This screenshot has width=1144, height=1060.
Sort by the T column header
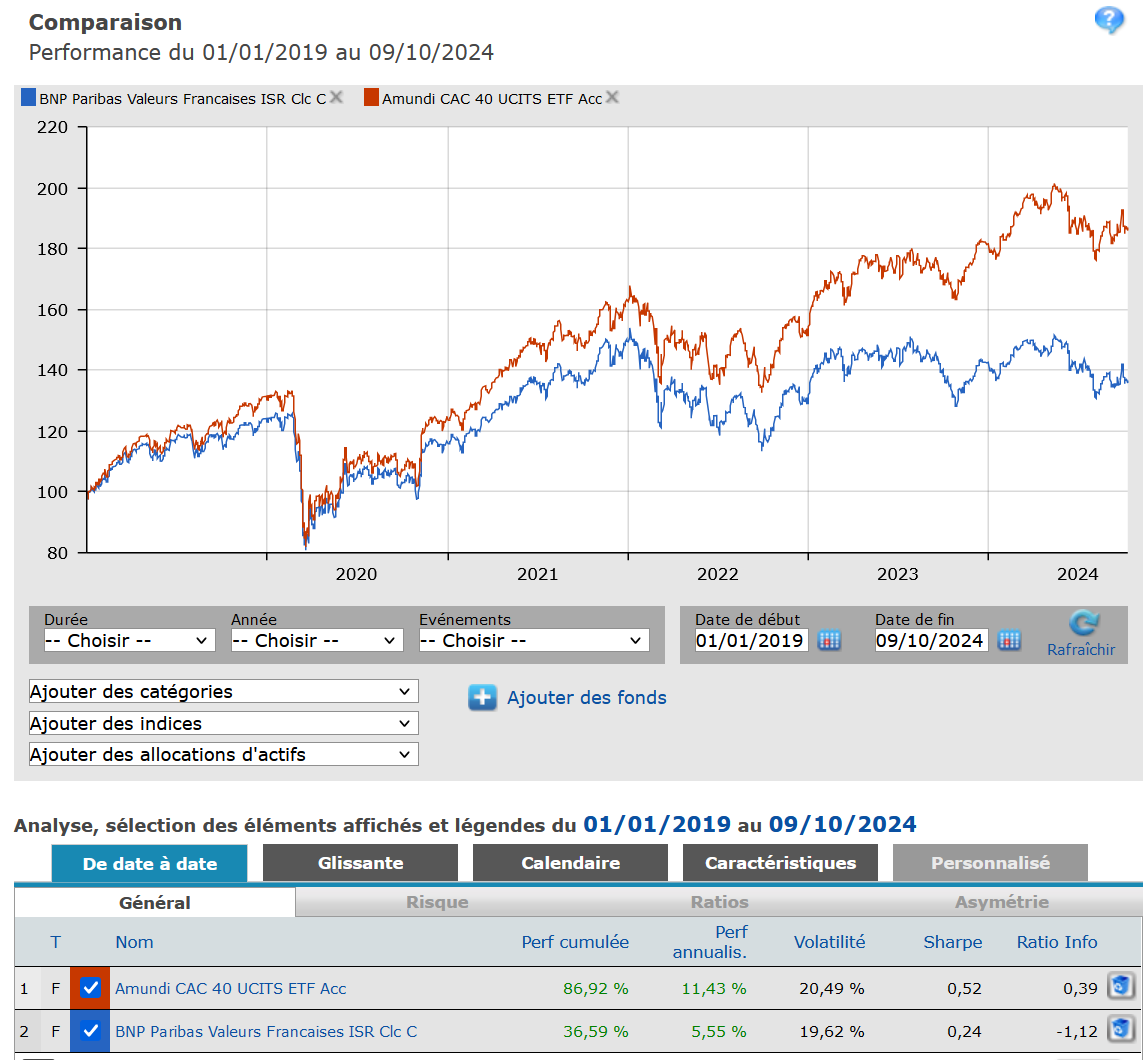click(x=55, y=942)
